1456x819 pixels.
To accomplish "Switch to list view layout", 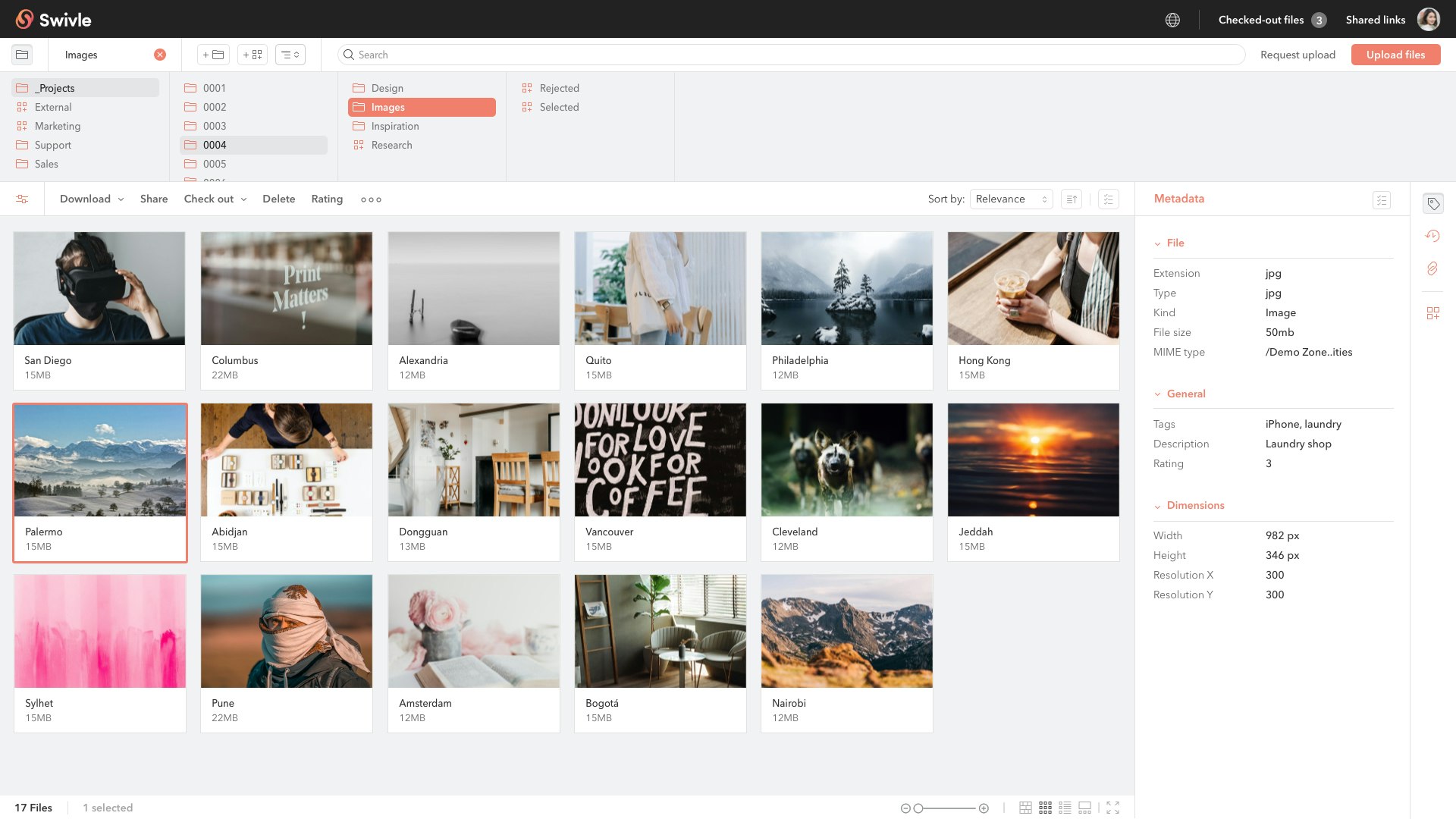I will tap(1065, 808).
